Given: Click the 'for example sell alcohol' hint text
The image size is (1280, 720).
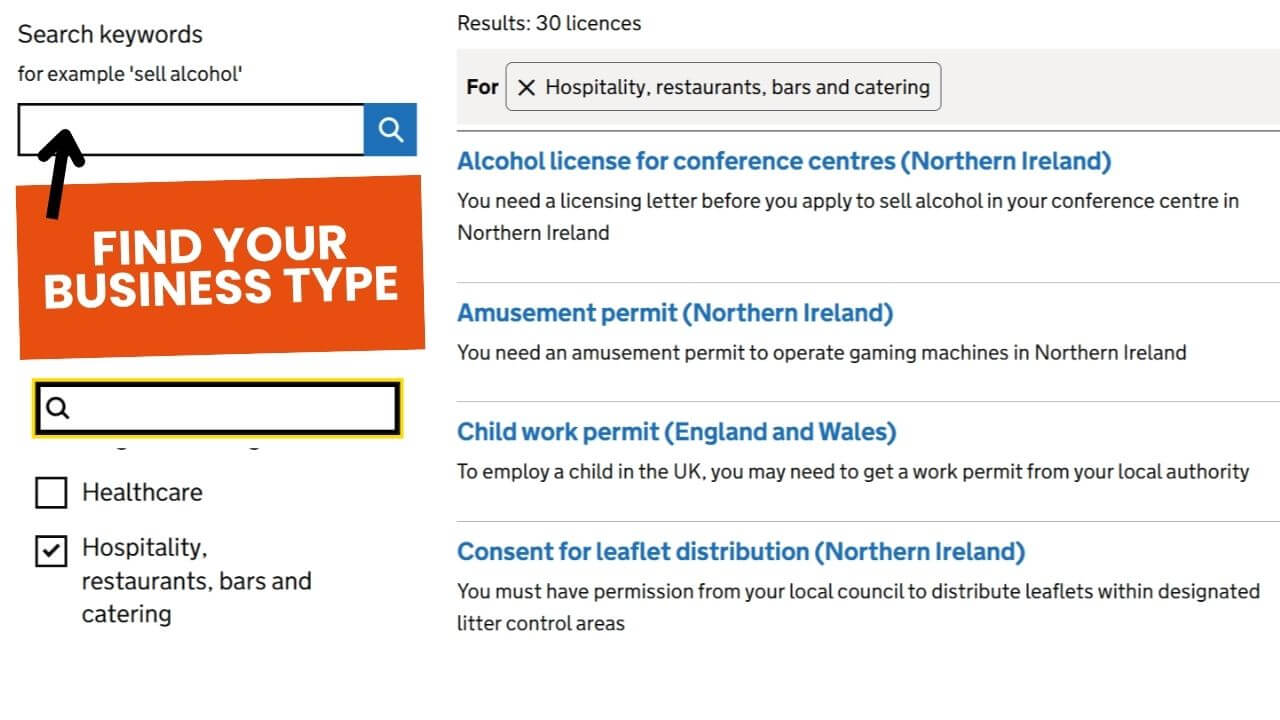Looking at the screenshot, I should [130, 74].
